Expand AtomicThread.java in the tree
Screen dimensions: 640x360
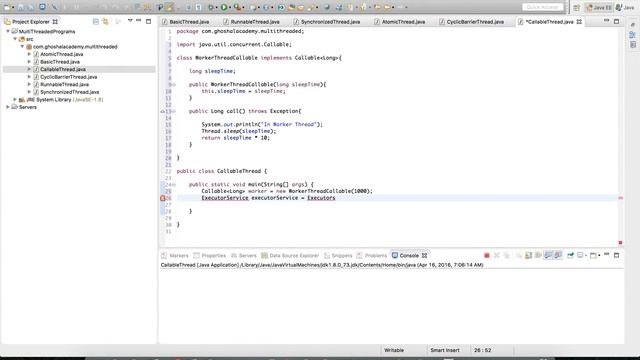29,54
